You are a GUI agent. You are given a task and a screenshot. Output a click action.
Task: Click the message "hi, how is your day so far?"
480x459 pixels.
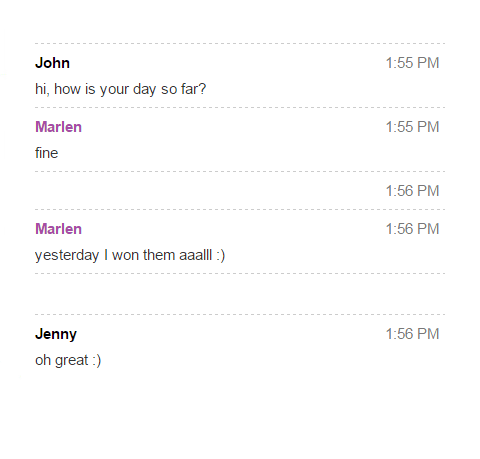[121, 89]
